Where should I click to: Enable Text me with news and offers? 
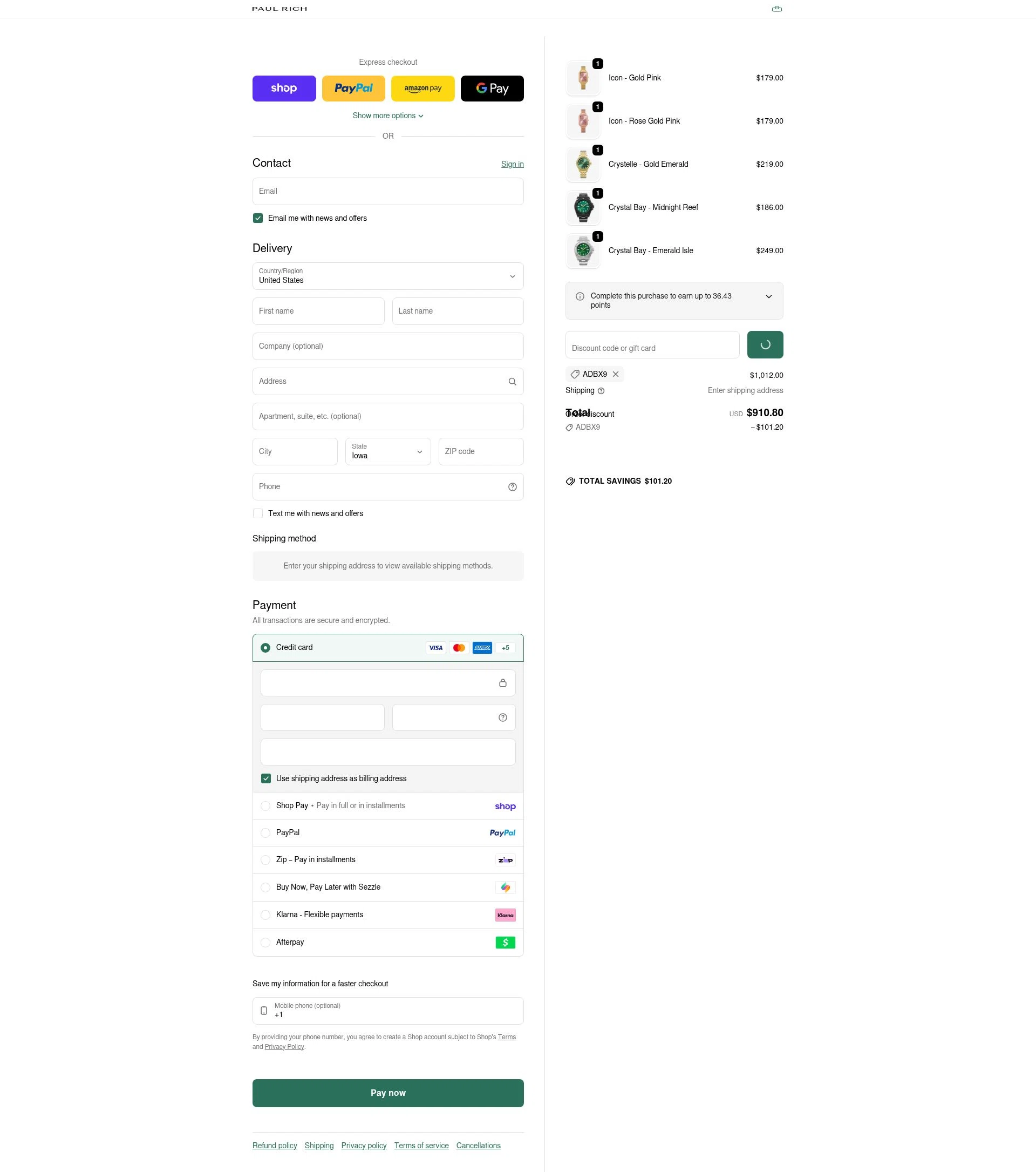[x=257, y=513]
